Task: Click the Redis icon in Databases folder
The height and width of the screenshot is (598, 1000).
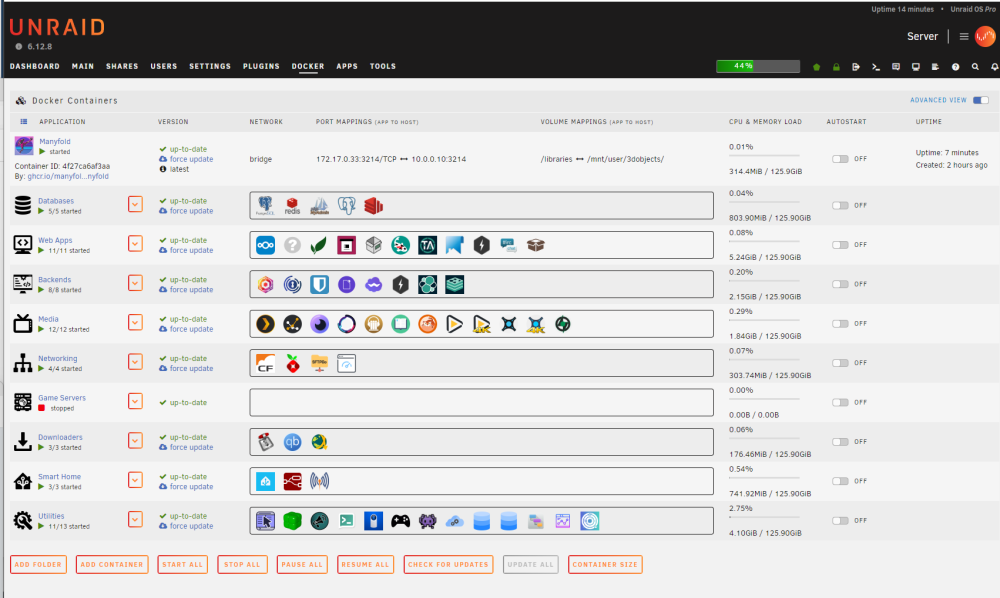Action: coord(292,206)
